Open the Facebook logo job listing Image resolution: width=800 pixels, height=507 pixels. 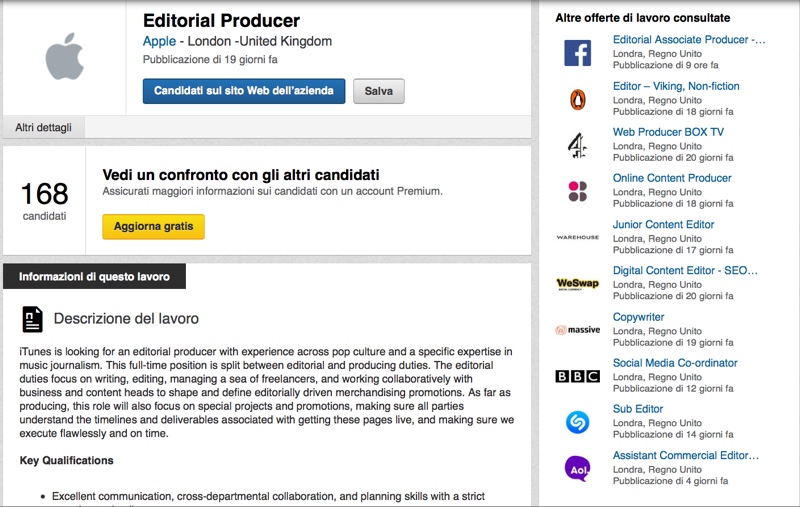click(577, 53)
